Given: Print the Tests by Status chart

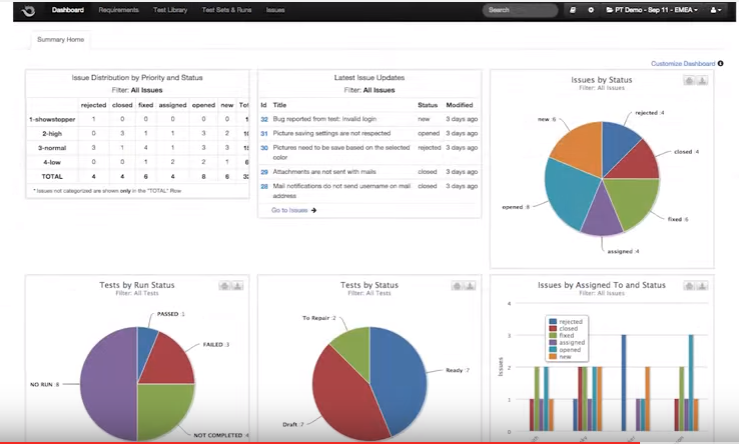Looking at the screenshot, I should 457,286.
